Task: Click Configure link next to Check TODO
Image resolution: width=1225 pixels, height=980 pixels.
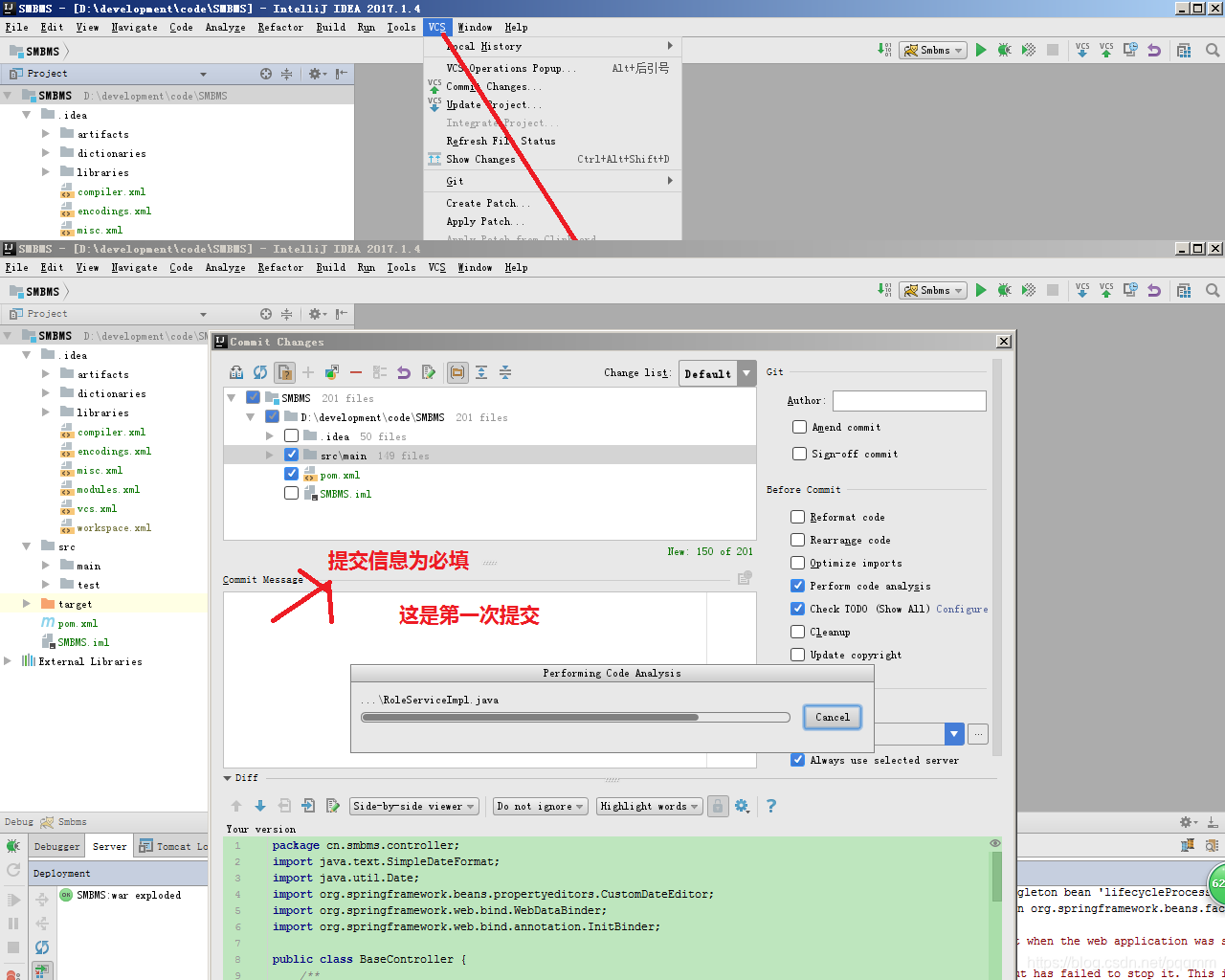Action: (962, 609)
